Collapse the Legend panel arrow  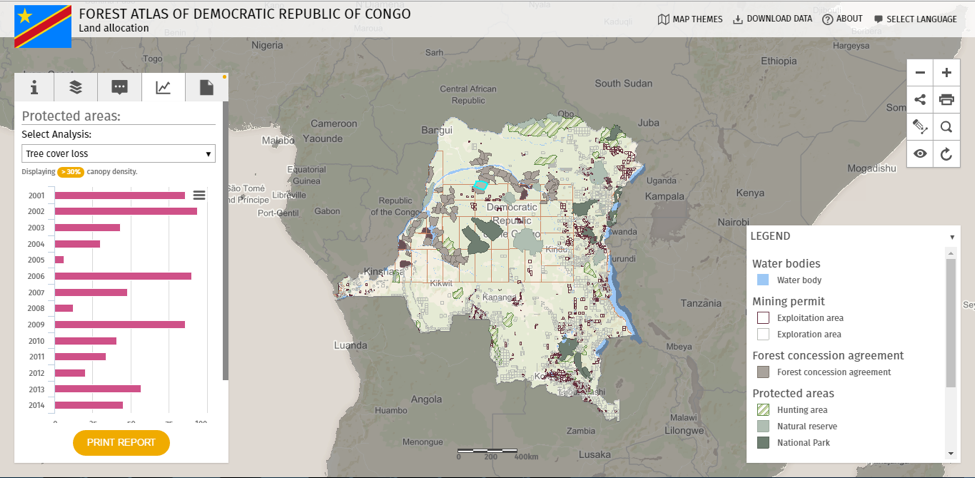(951, 237)
